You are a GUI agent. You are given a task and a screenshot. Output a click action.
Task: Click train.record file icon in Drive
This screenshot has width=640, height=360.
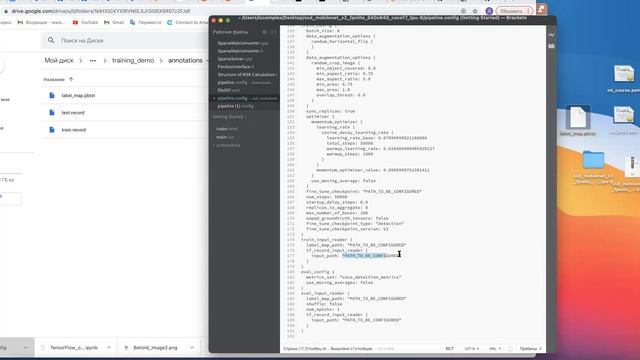coord(52,130)
